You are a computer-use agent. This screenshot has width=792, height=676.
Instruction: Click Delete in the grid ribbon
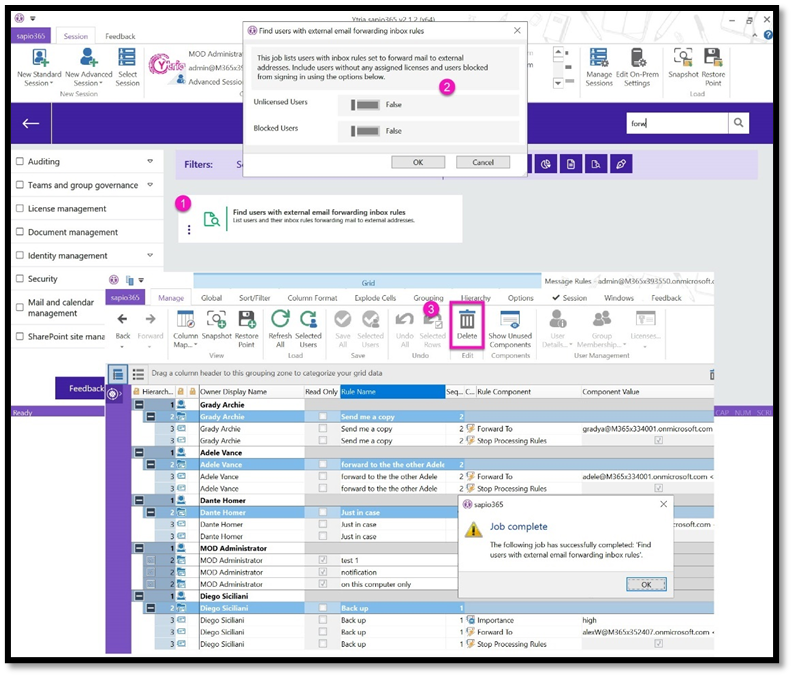pos(467,325)
